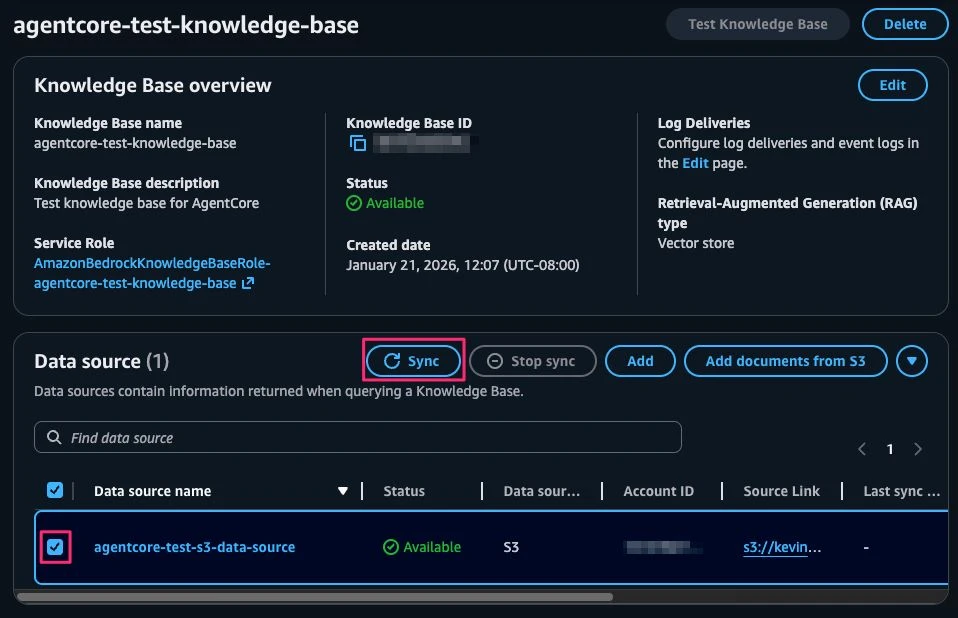The height and width of the screenshot is (618, 958).
Task: Open the data source actions dropdown arrow
Action: pos(911,361)
